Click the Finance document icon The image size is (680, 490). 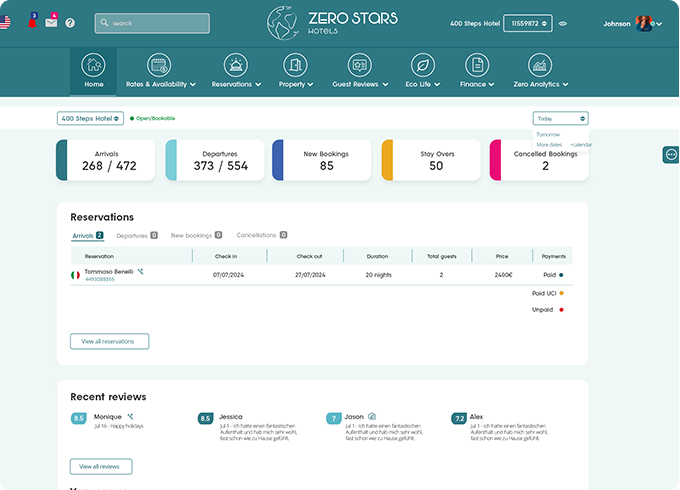click(x=477, y=66)
